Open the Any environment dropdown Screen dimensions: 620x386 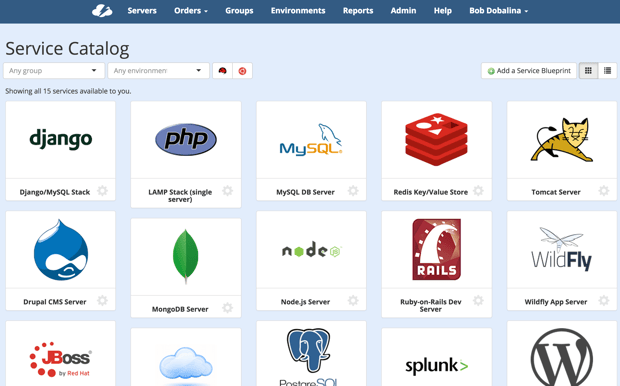[159, 71]
